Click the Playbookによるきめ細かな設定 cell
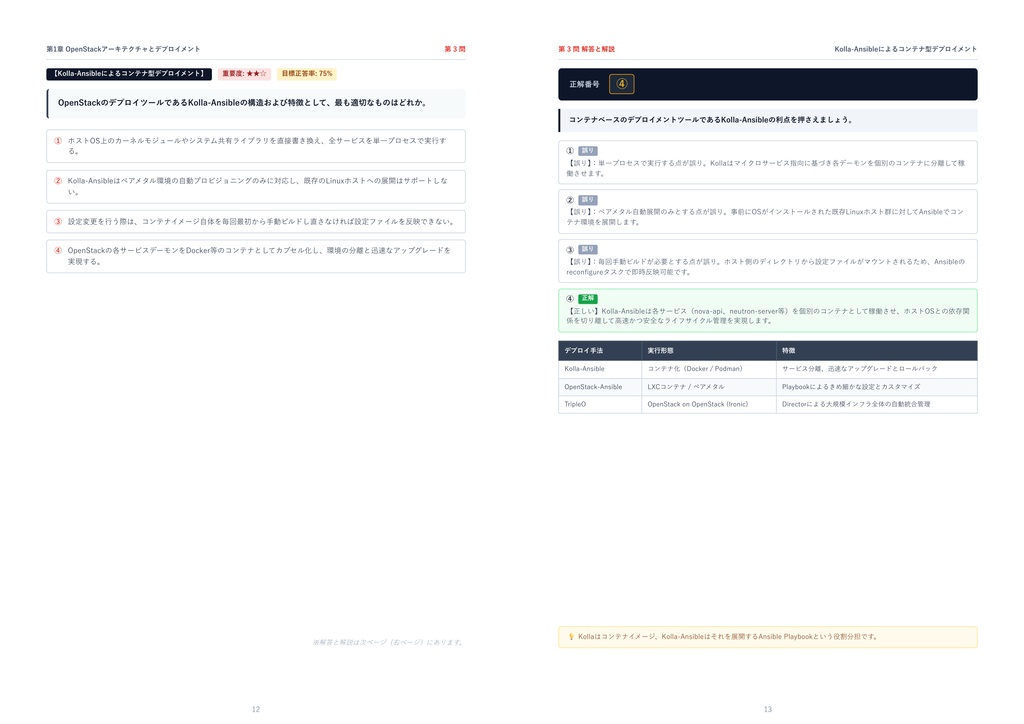The height and width of the screenshot is (724, 1024). (876, 387)
